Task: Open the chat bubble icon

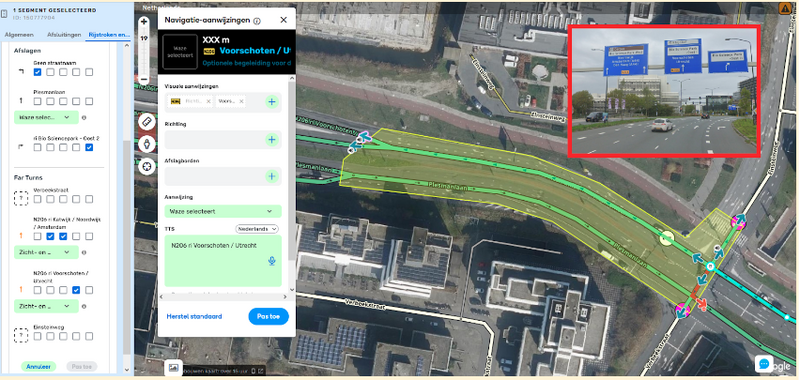Action: pyautogui.click(x=764, y=363)
